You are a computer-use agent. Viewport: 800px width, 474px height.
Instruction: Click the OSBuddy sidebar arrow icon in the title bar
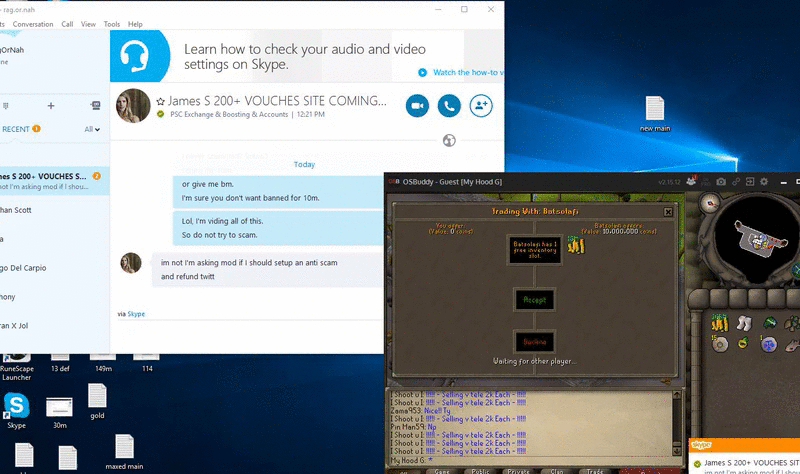coord(749,182)
